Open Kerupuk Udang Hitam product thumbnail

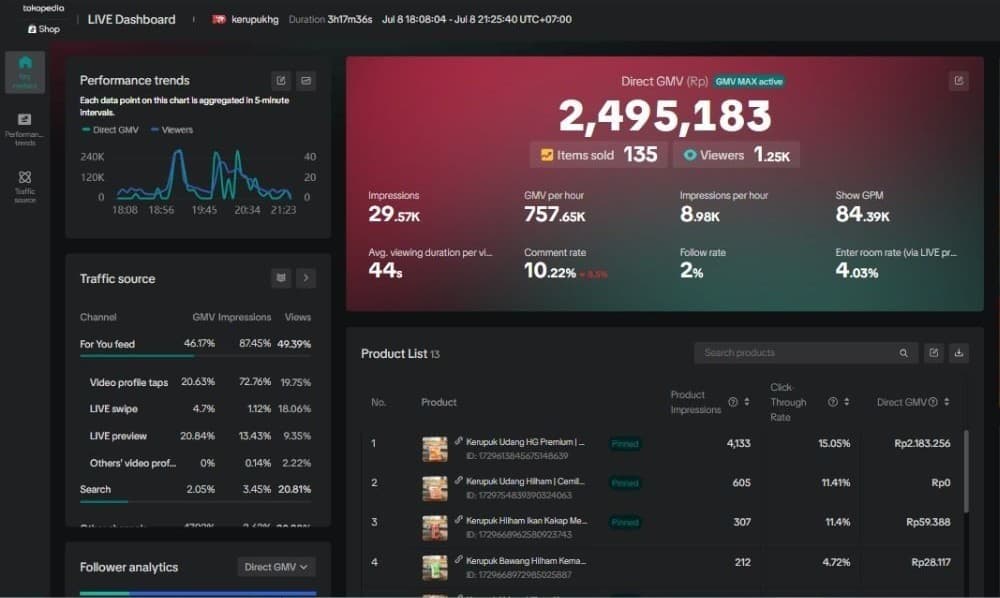point(434,488)
